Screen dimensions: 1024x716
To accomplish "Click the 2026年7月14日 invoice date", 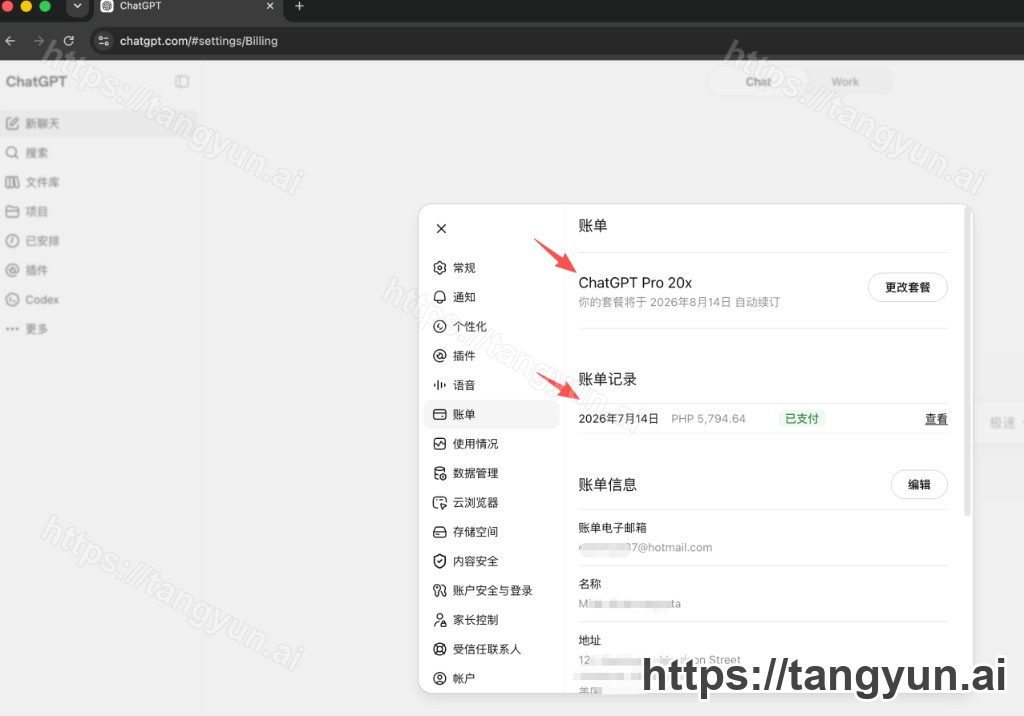I will coord(618,419).
